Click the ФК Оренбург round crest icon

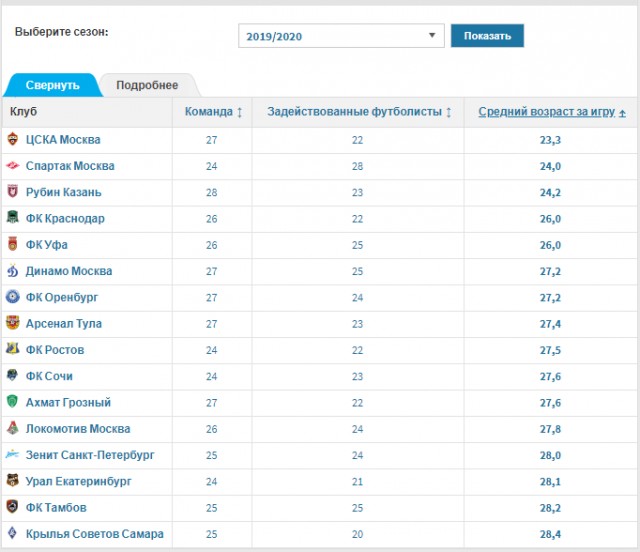[x=13, y=296]
